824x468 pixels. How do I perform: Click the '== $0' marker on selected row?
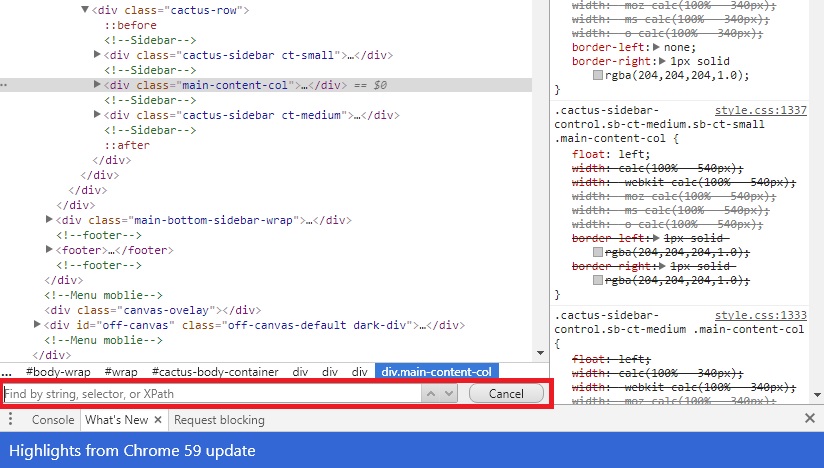click(x=370, y=85)
